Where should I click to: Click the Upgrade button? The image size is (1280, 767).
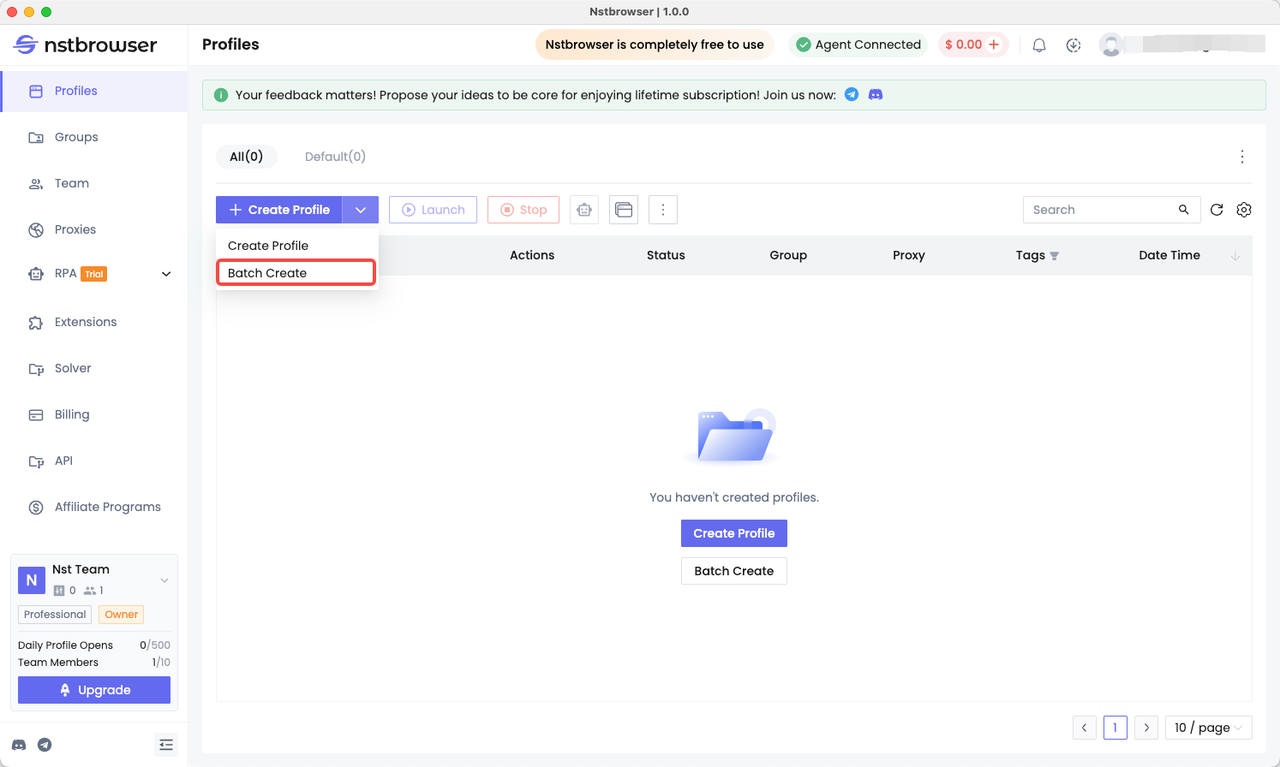(x=94, y=690)
